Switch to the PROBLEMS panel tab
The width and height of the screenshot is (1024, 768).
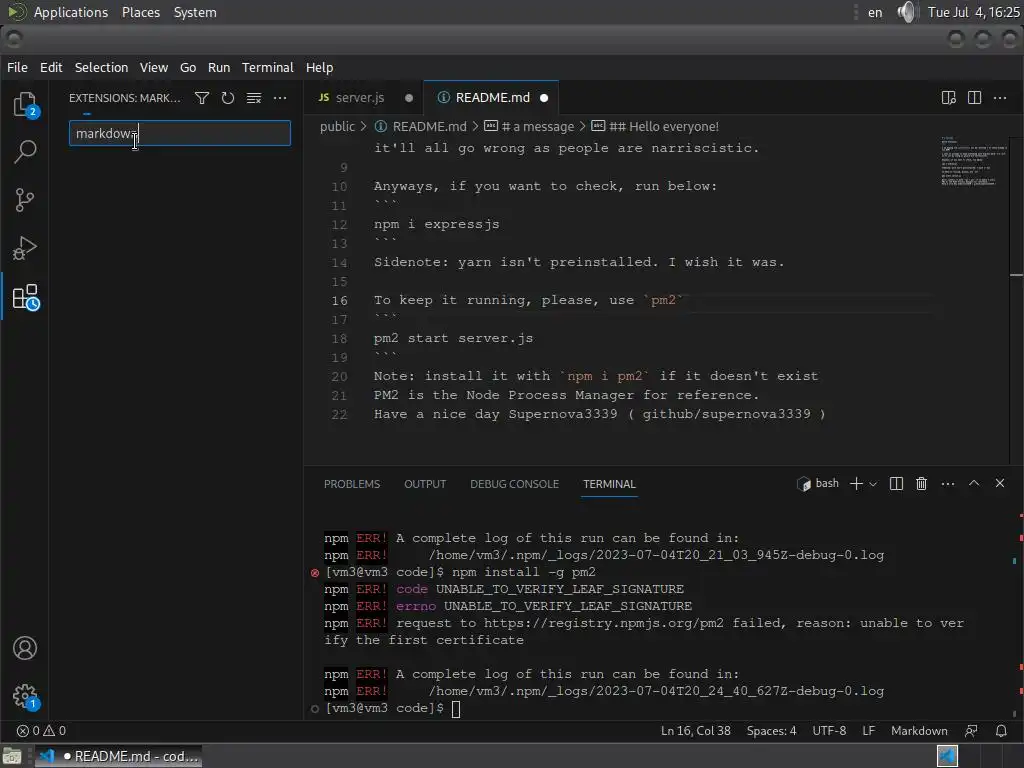[x=352, y=484]
